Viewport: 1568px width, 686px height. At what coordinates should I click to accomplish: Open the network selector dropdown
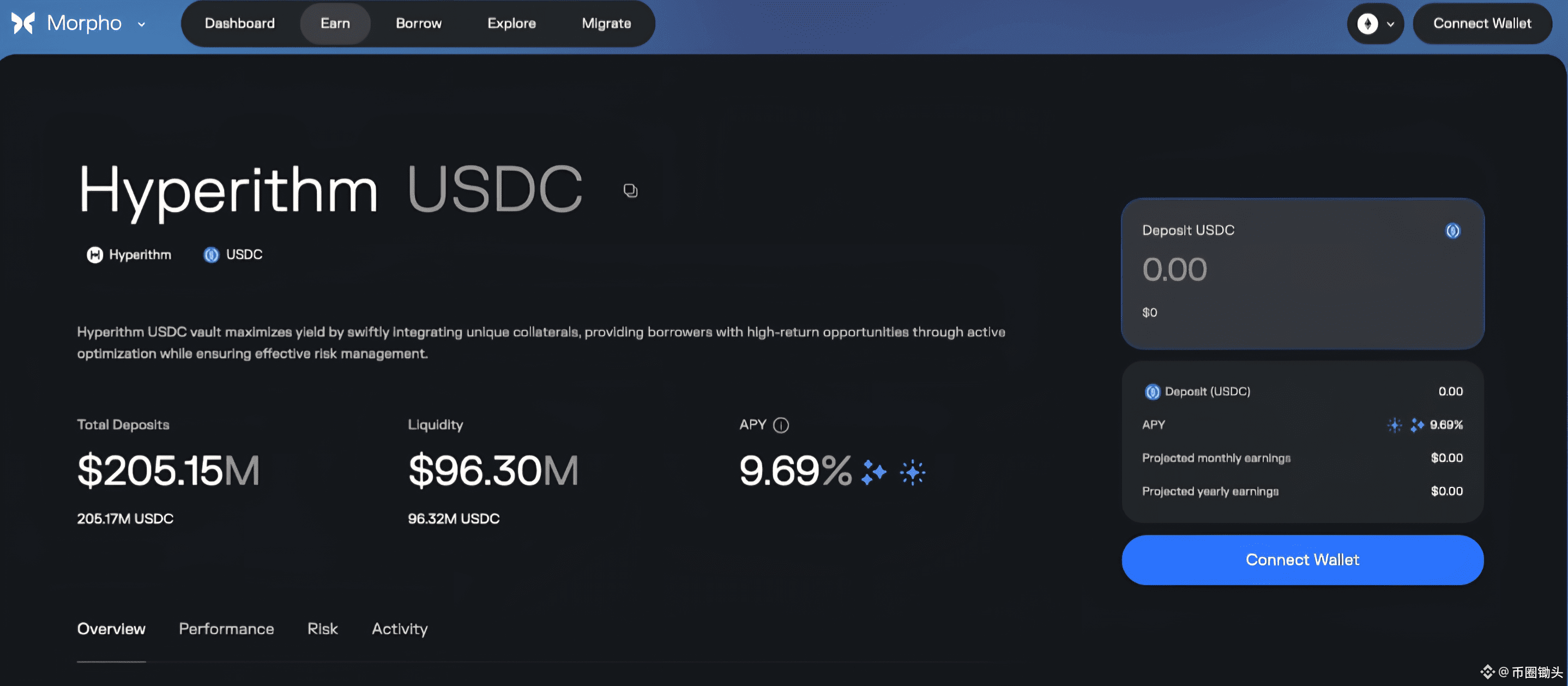(x=1390, y=24)
